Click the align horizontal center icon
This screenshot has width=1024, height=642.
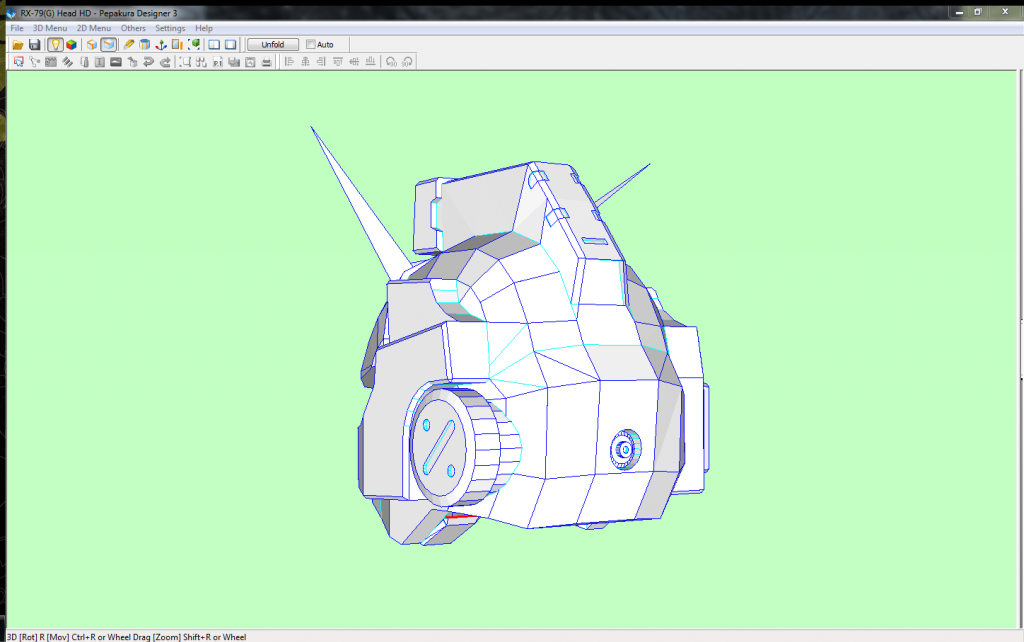305,61
